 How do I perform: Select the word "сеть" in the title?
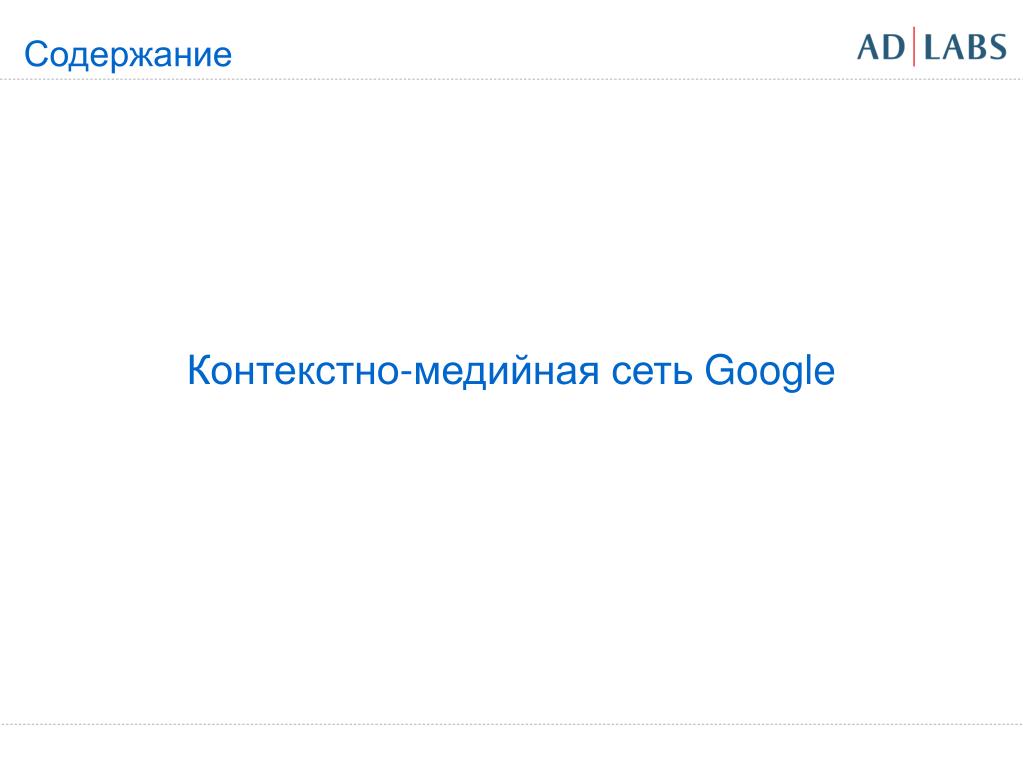(651, 373)
